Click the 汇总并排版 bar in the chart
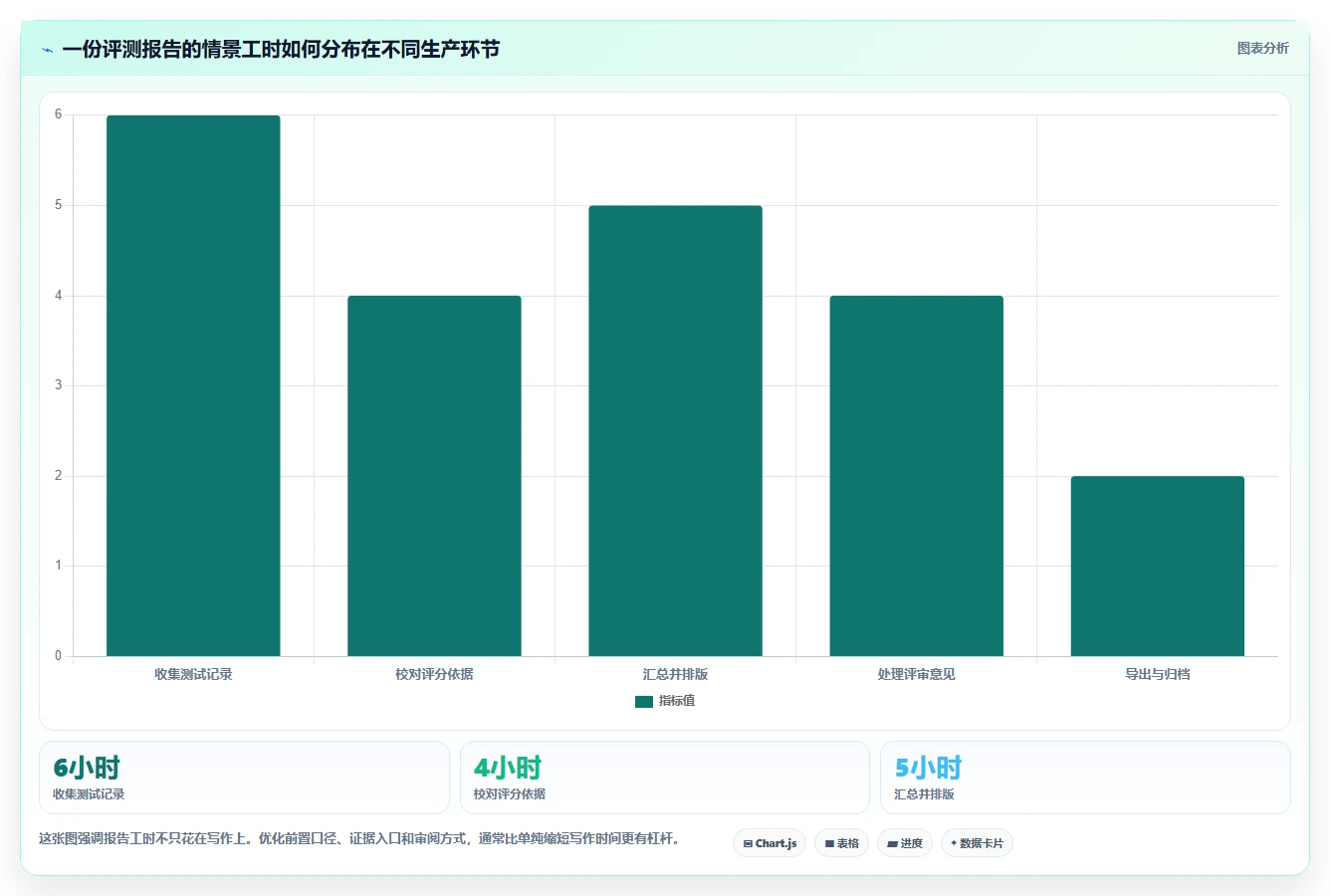Viewport: 1330px width, 896px height. 675,431
